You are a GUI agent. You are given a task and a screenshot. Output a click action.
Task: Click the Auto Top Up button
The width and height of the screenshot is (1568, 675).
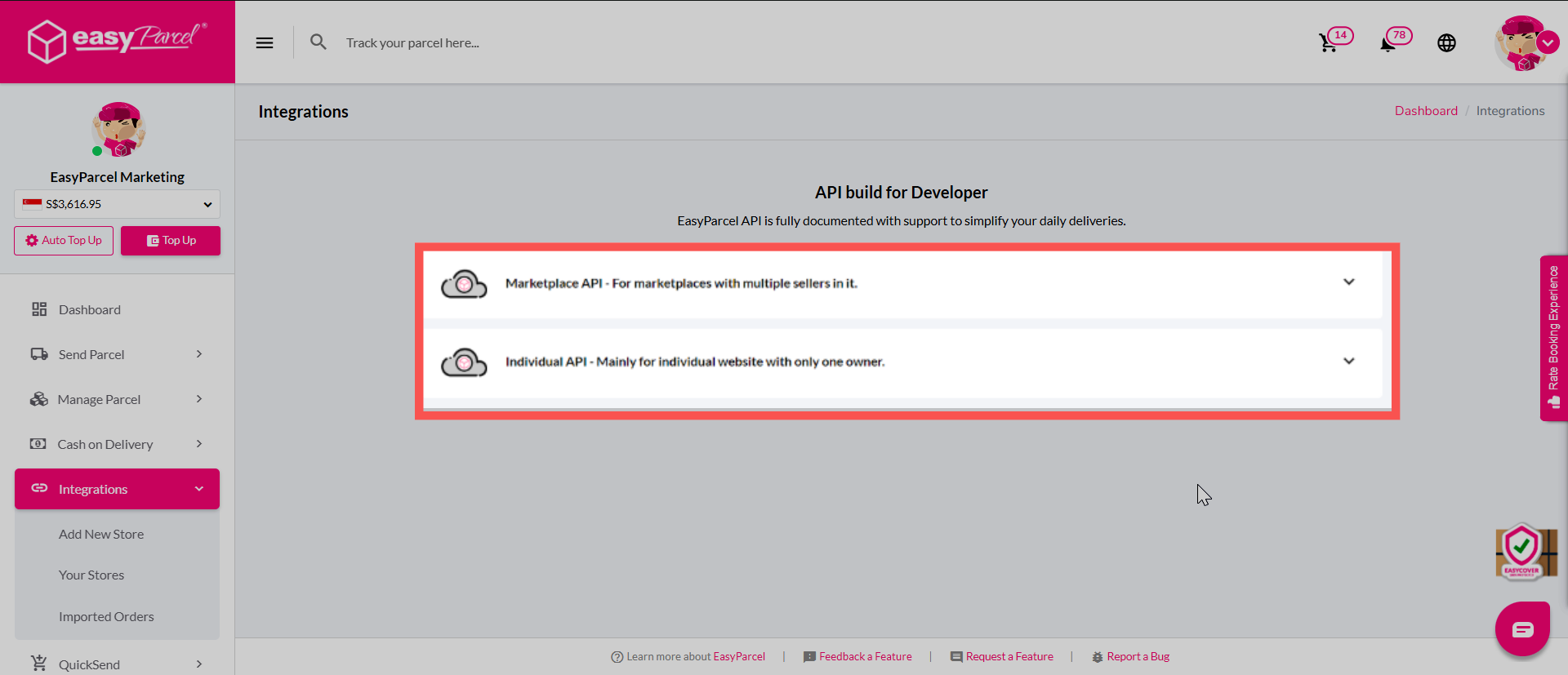coord(64,240)
